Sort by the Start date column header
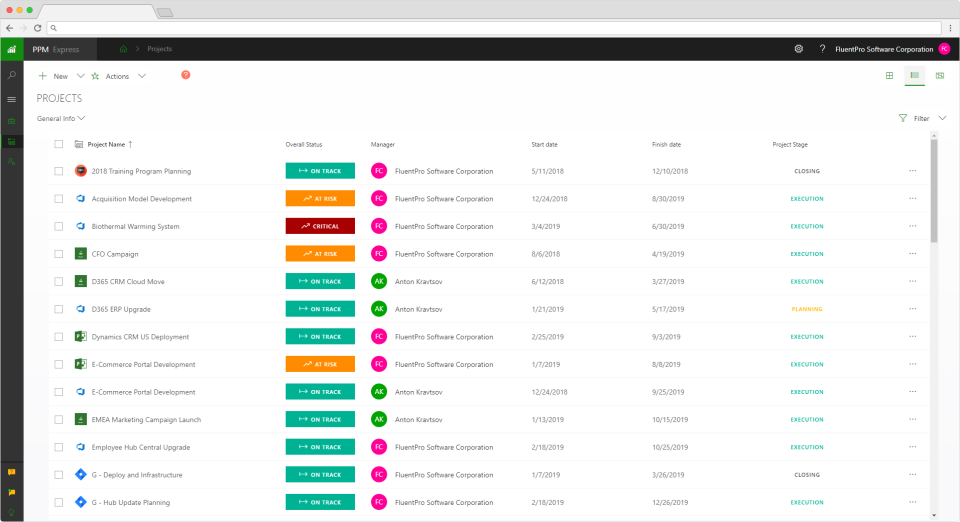960x522 pixels. pos(544,144)
